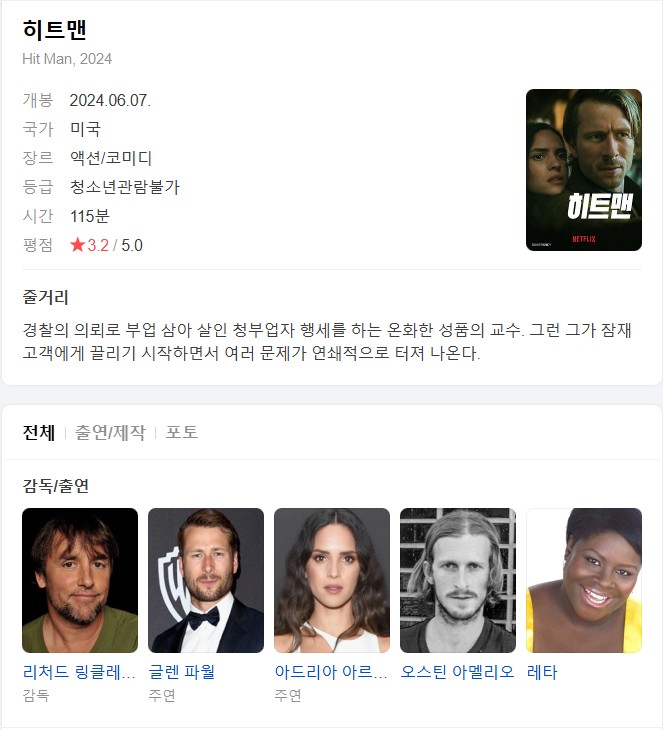Image resolution: width=663 pixels, height=730 pixels.
Task: Click photo above 글렌 파월 name
Action: click(x=206, y=580)
